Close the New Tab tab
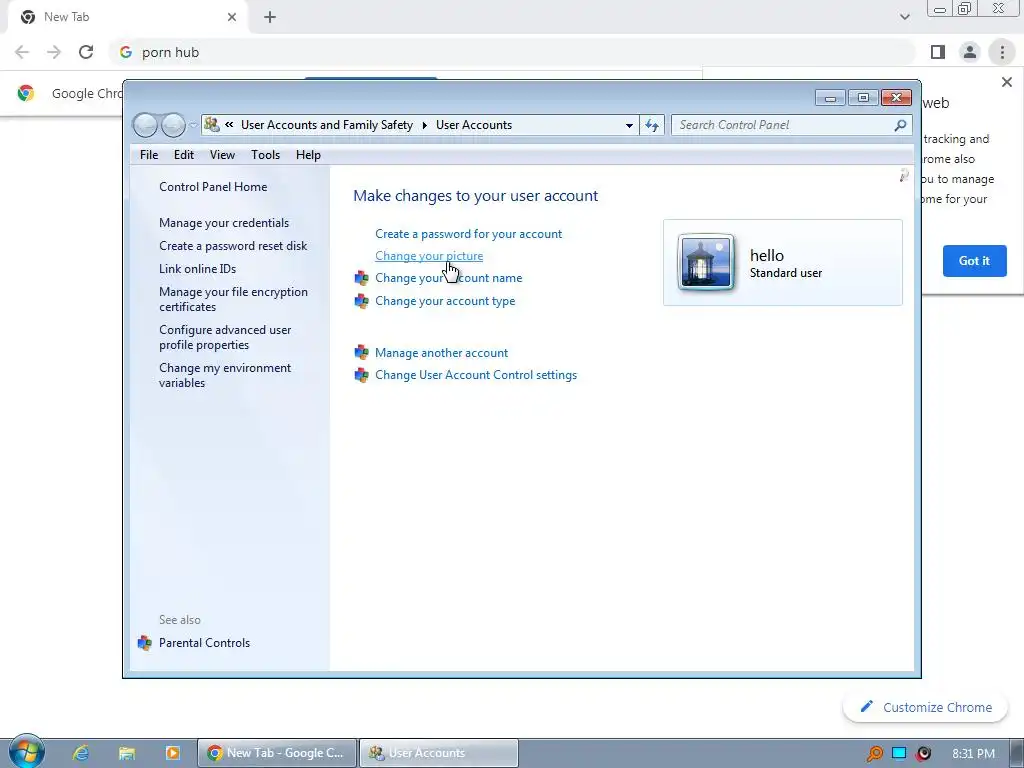Screen dimensions: 1024x768 [x=232, y=17]
